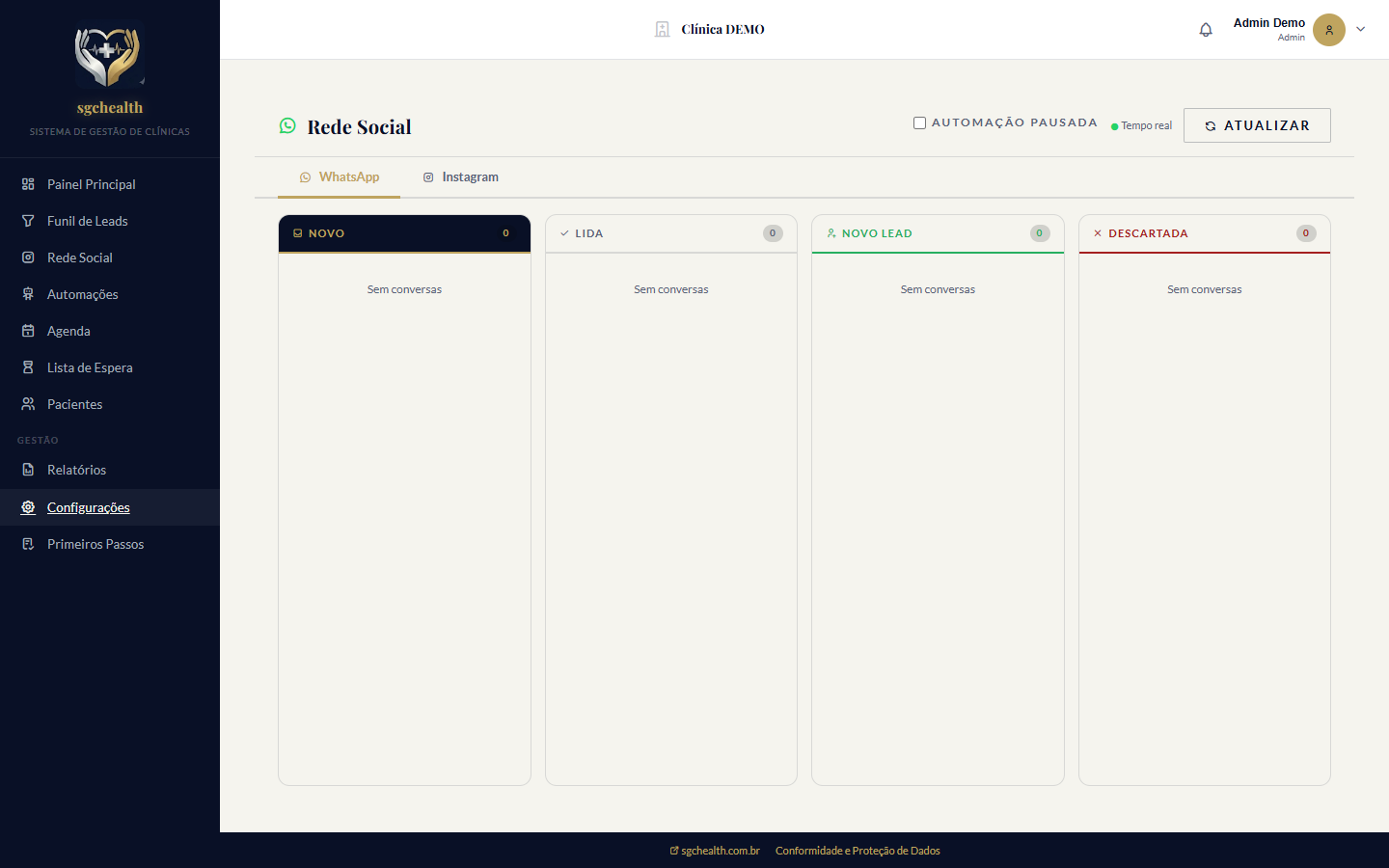Click 'Sem conversas' in the NOVO column
1389x868 pixels.
pos(404,289)
